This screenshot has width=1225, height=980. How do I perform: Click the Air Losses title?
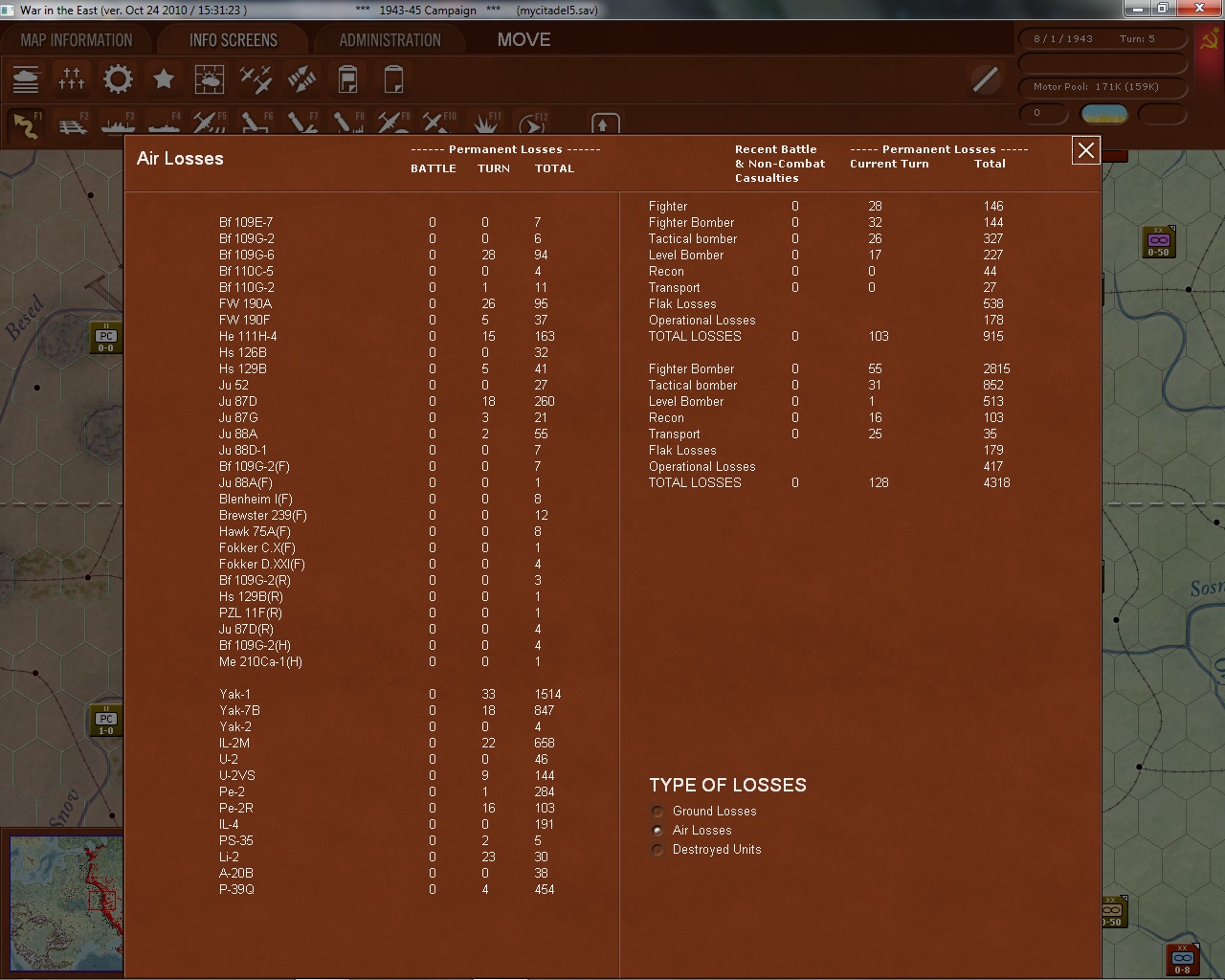180,159
